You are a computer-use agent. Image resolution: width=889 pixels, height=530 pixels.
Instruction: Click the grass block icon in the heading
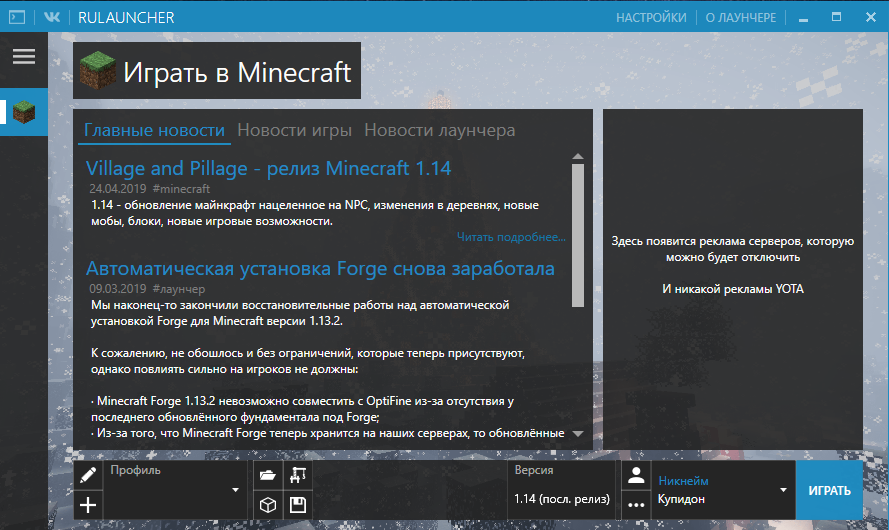click(x=97, y=70)
